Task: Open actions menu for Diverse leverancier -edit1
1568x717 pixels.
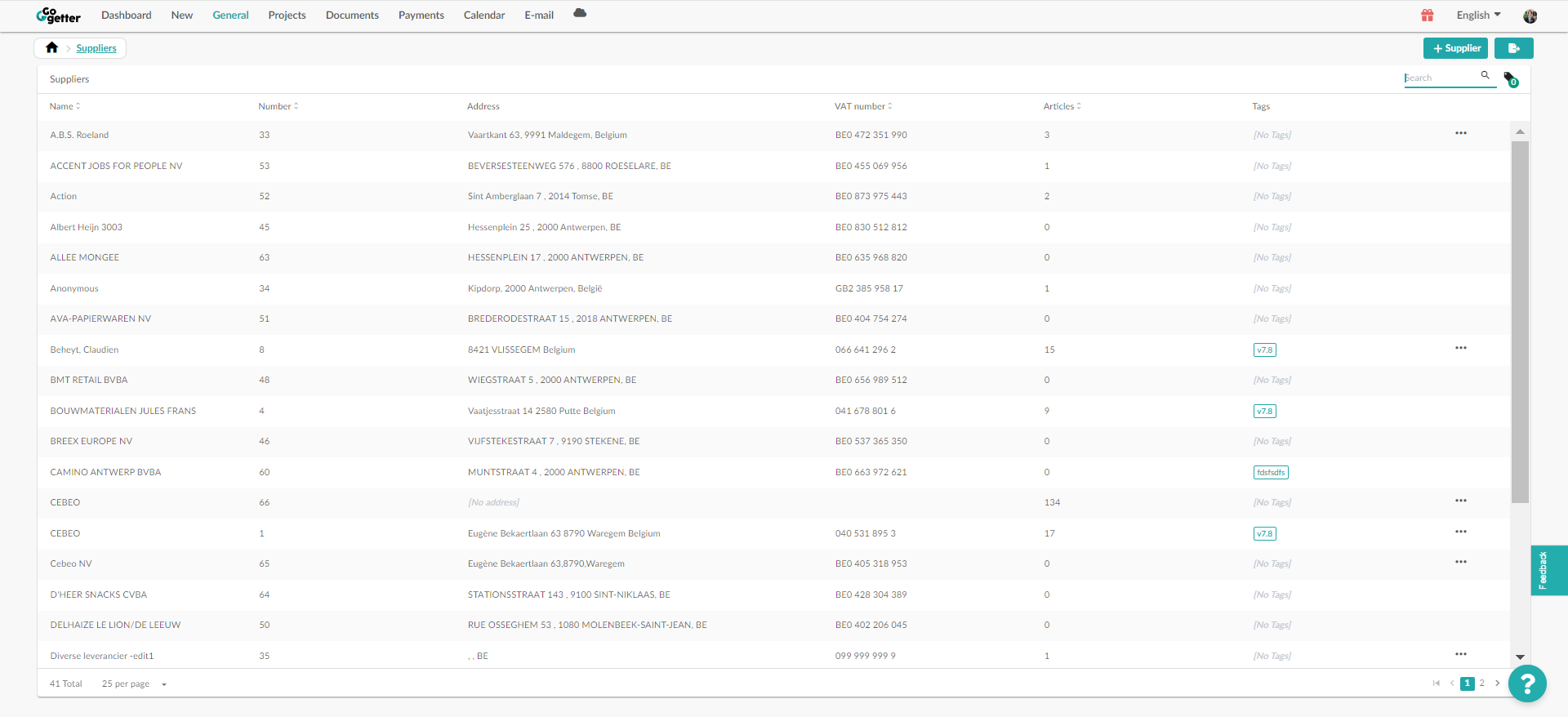Action: click(1461, 654)
